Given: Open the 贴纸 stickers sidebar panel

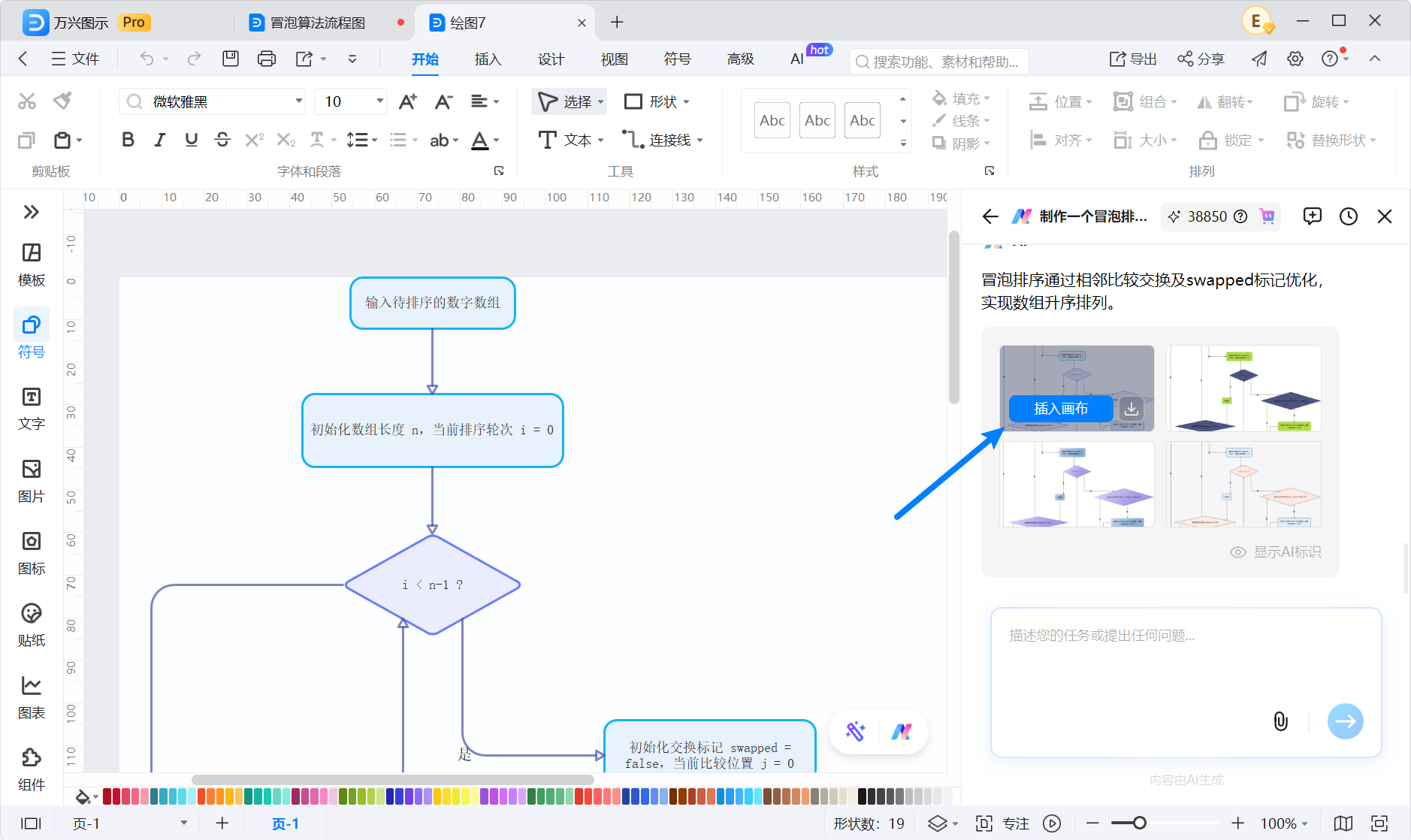Looking at the screenshot, I should [x=32, y=625].
